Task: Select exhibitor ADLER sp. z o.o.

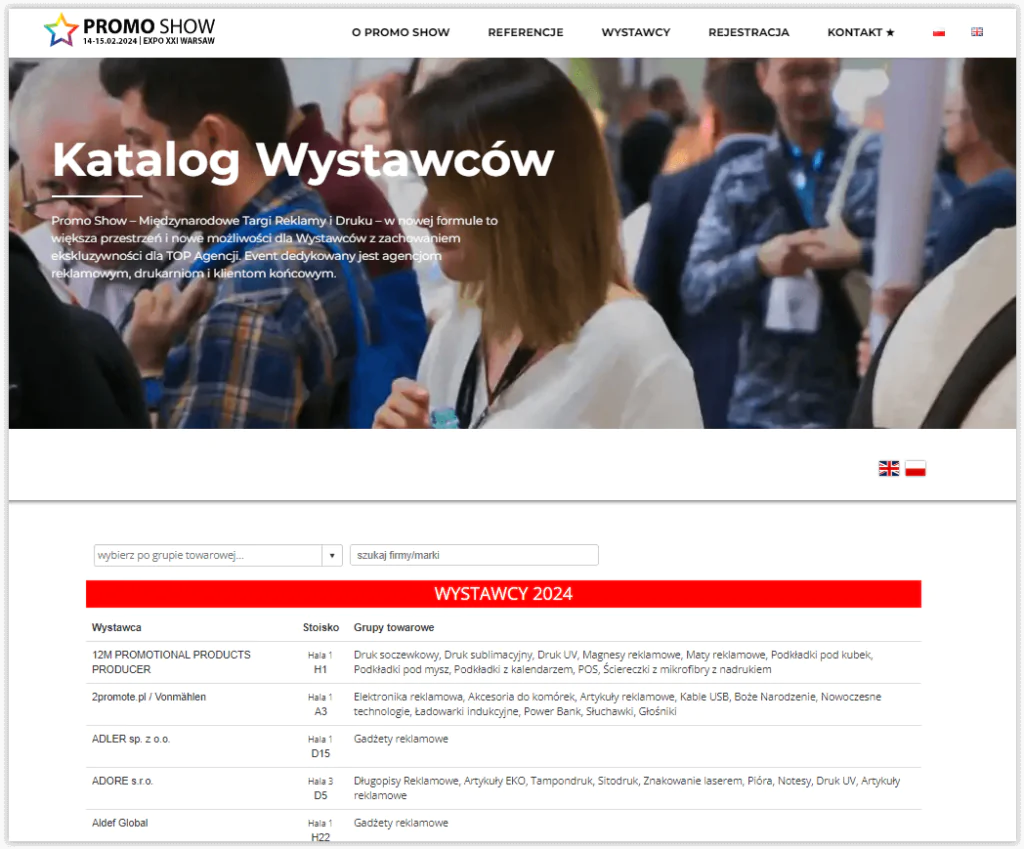Action: coord(131,739)
